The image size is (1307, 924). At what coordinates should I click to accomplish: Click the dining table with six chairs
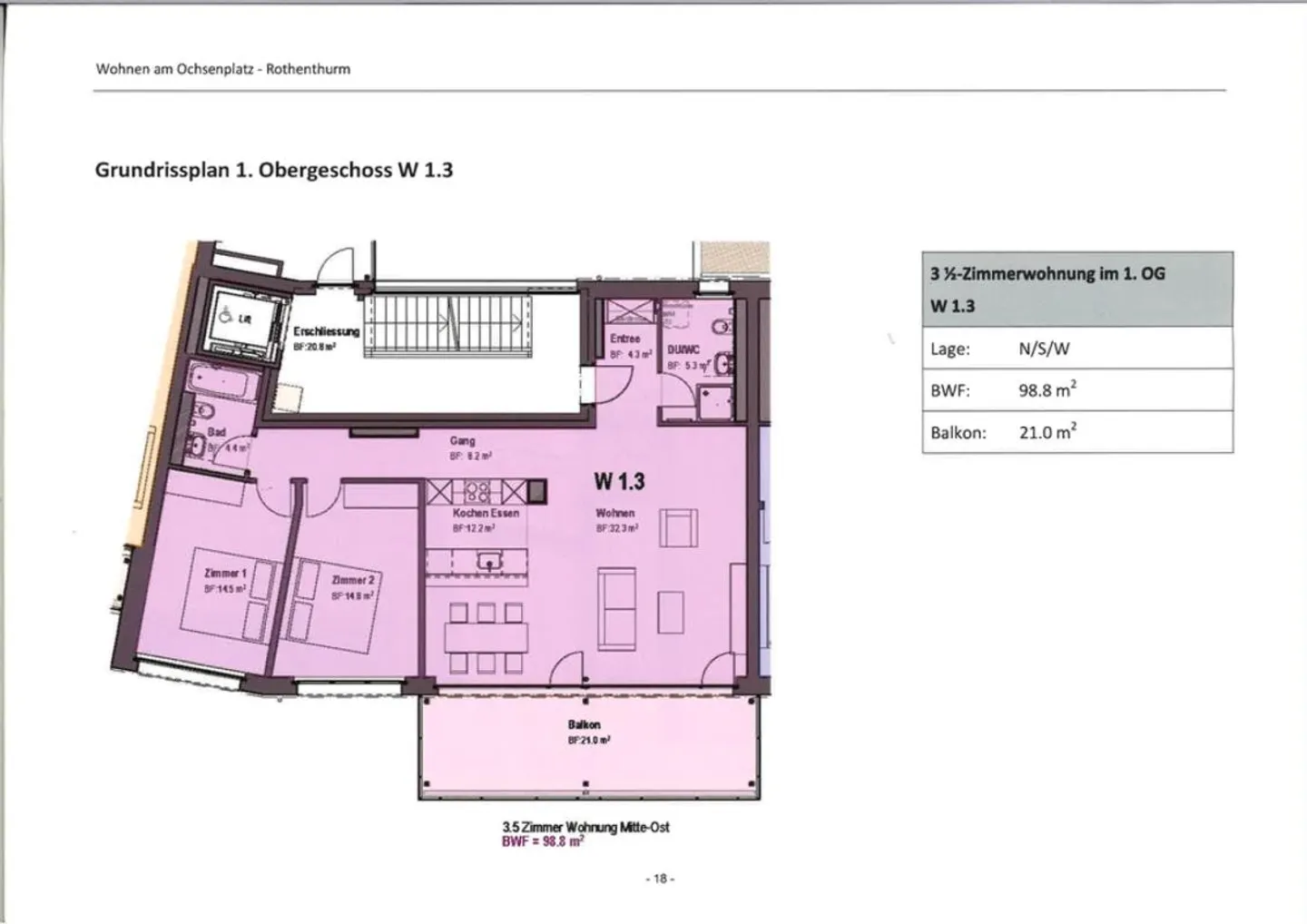[486, 638]
